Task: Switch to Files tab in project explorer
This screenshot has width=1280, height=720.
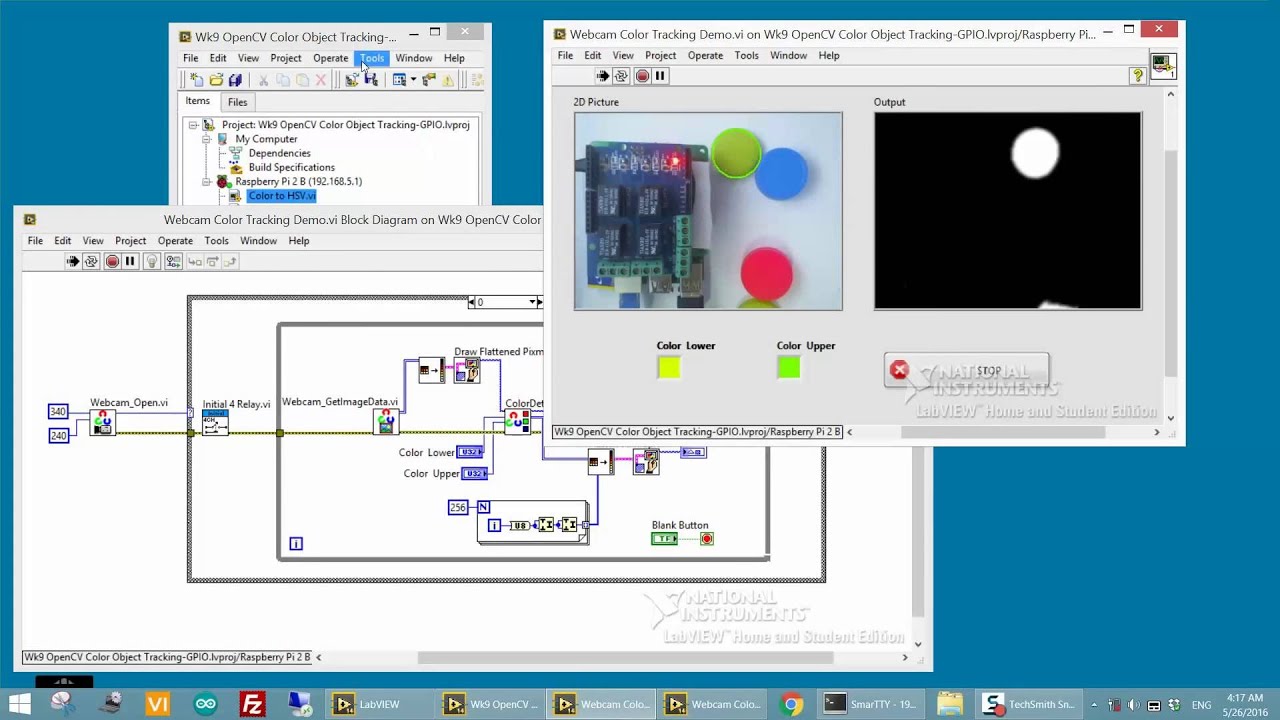Action: [x=237, y=102]
